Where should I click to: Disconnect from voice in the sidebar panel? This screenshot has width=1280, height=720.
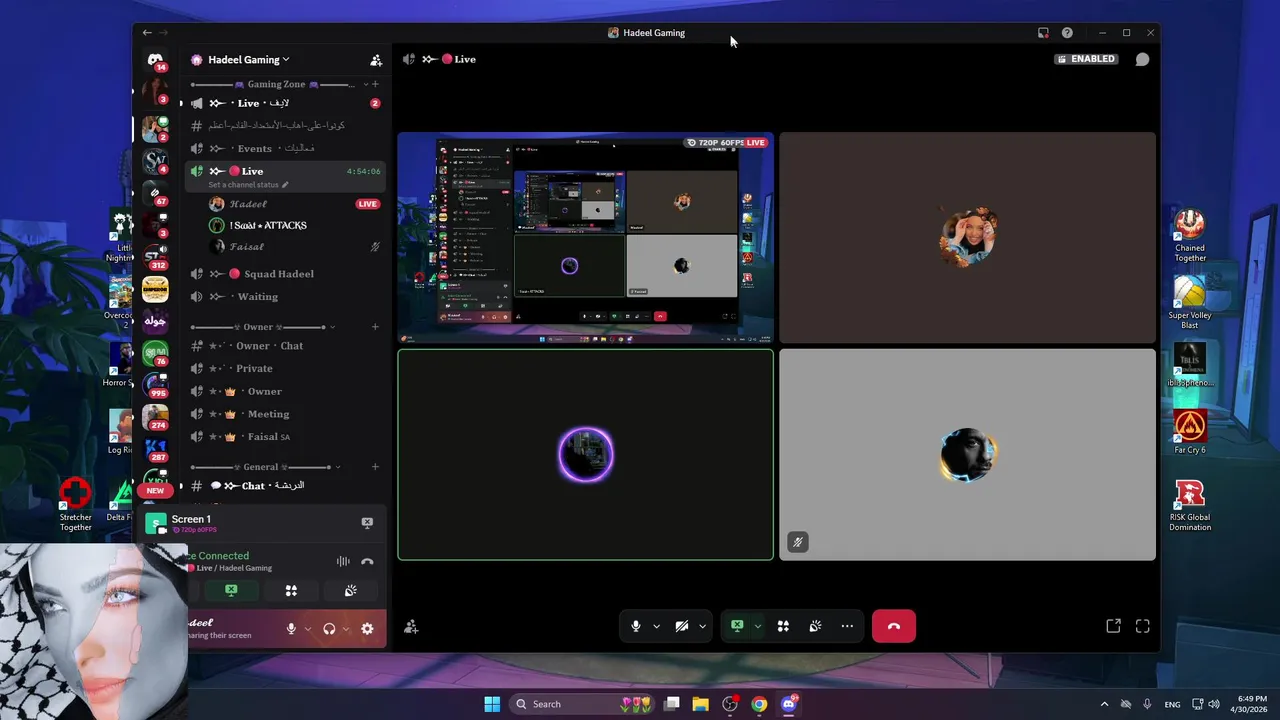click(367, 562)
